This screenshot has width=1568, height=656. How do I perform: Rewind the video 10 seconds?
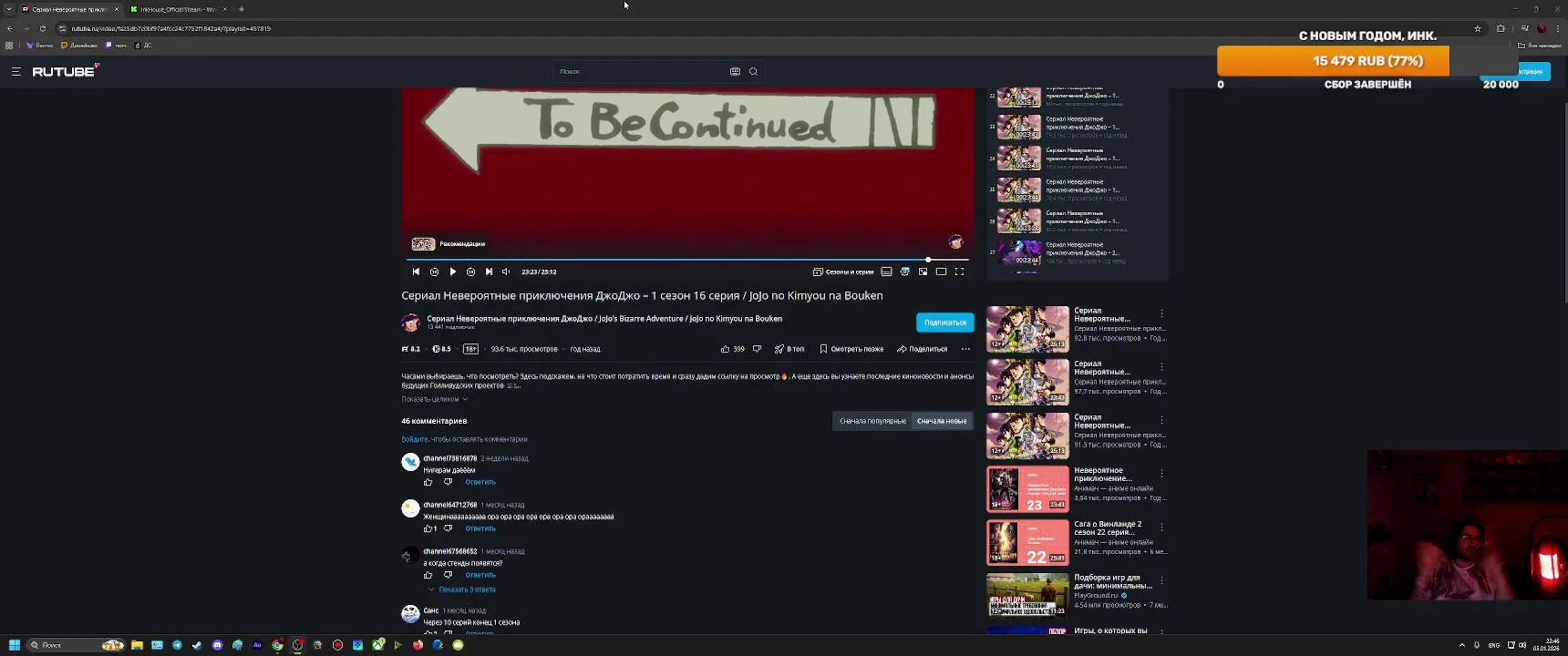pyautogui.click(x=434, y=272)
